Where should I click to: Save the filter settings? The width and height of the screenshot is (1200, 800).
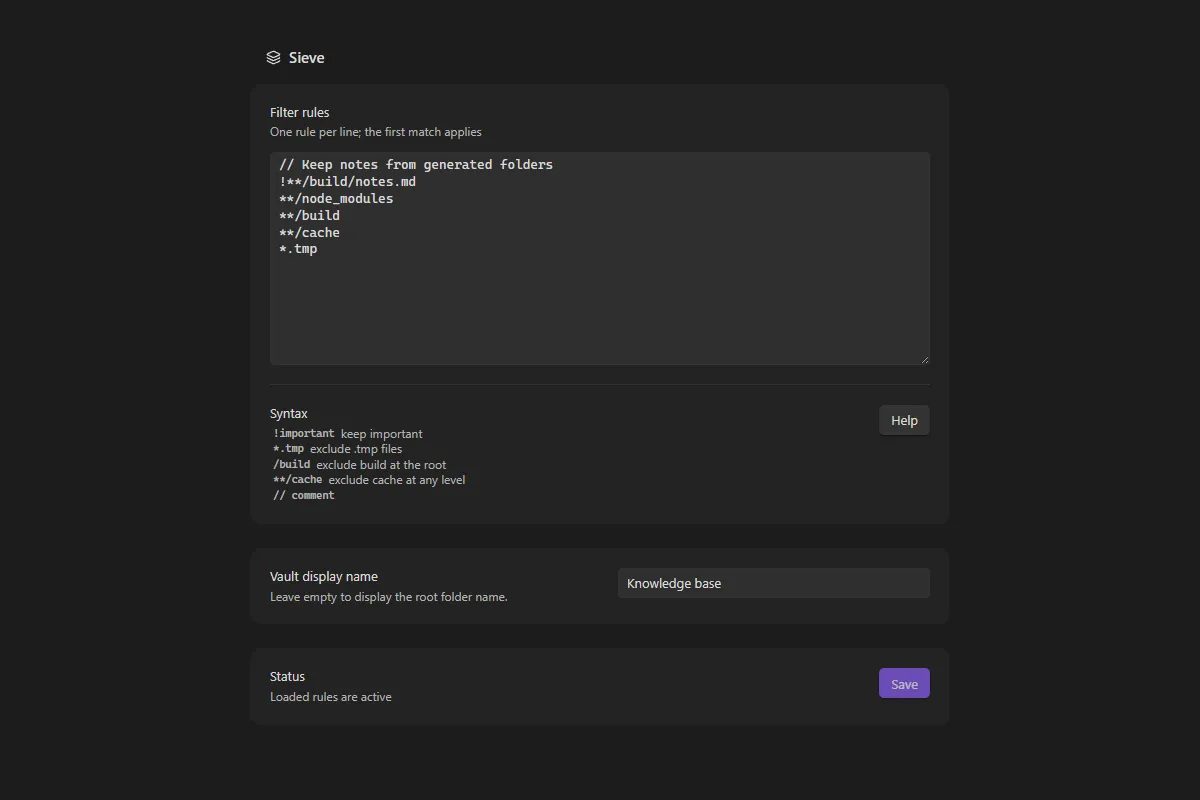904,683
